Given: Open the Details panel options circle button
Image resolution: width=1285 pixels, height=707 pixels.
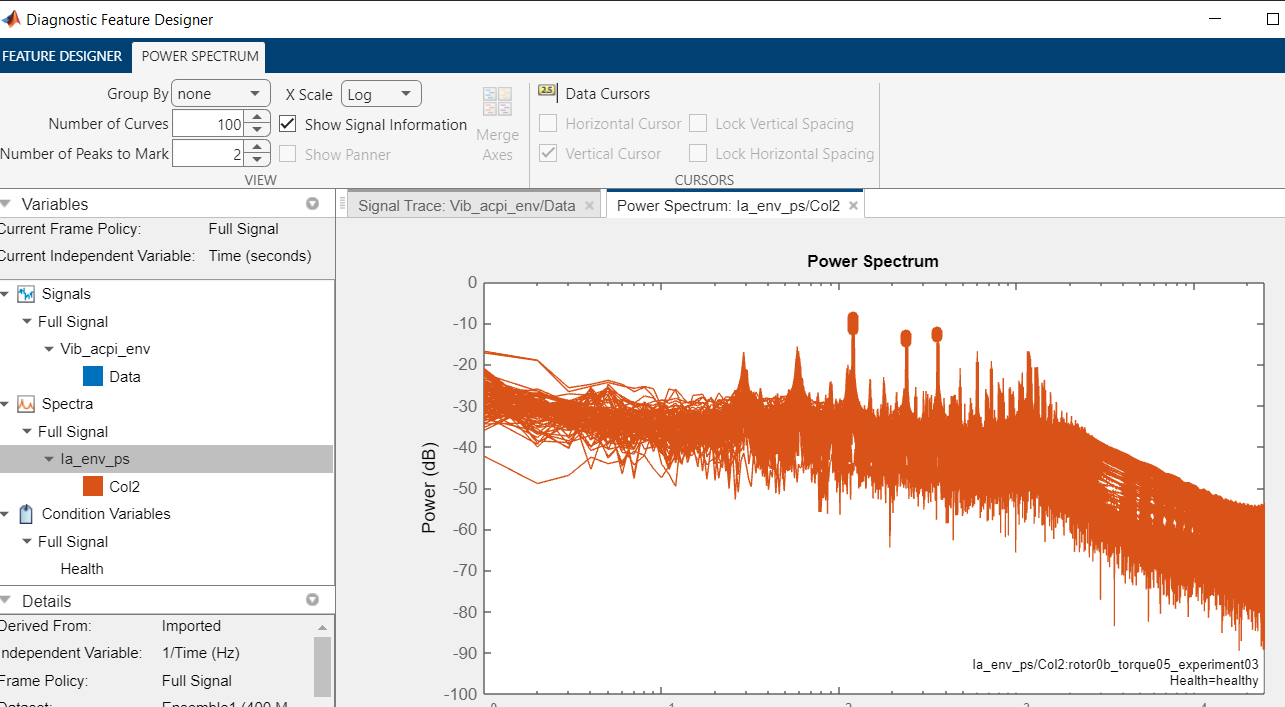Looking at the screenshot, I should point(312,600).
